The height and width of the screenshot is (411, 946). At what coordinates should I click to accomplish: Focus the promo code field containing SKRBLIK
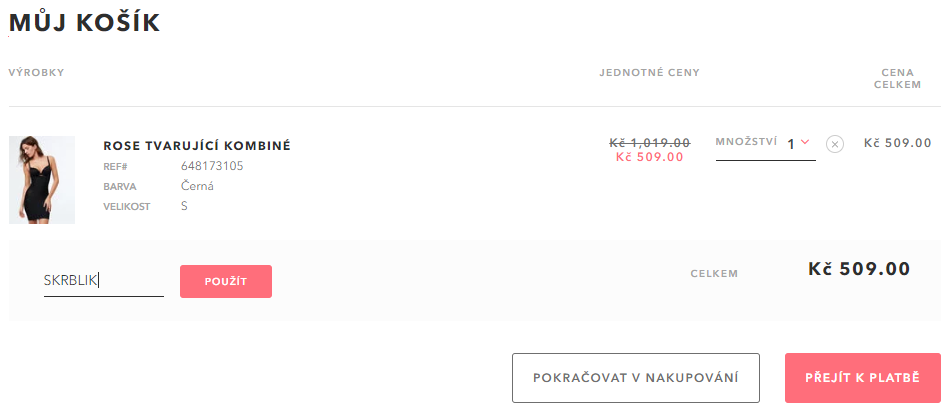point(104,281)
